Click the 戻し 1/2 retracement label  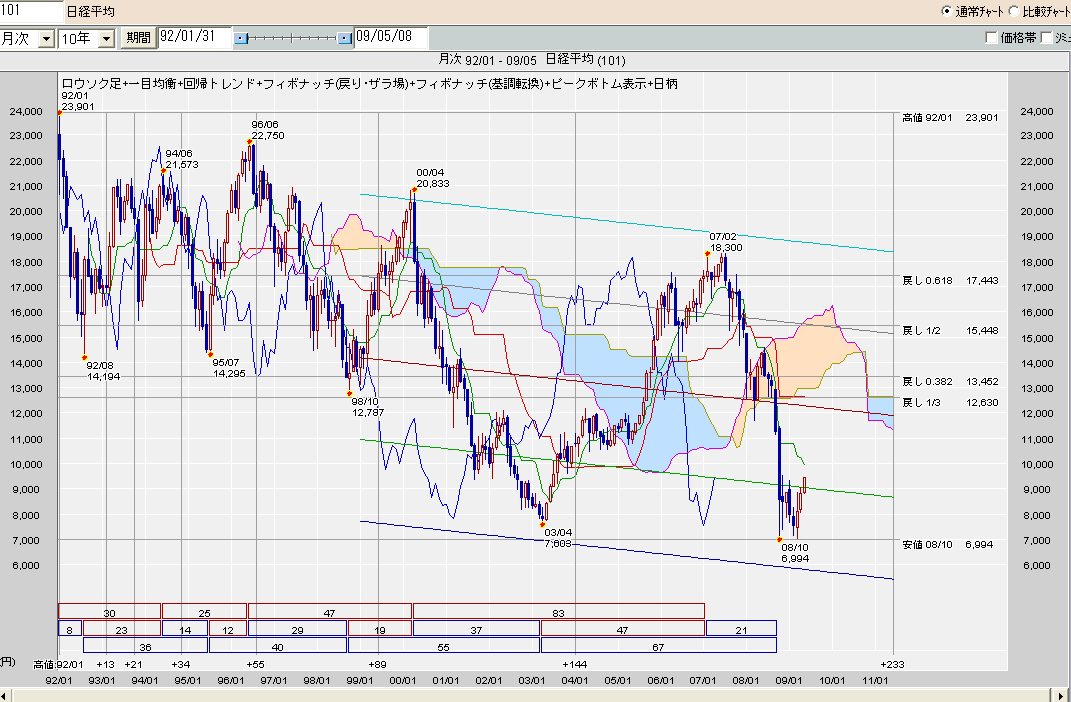coord(921,331)
